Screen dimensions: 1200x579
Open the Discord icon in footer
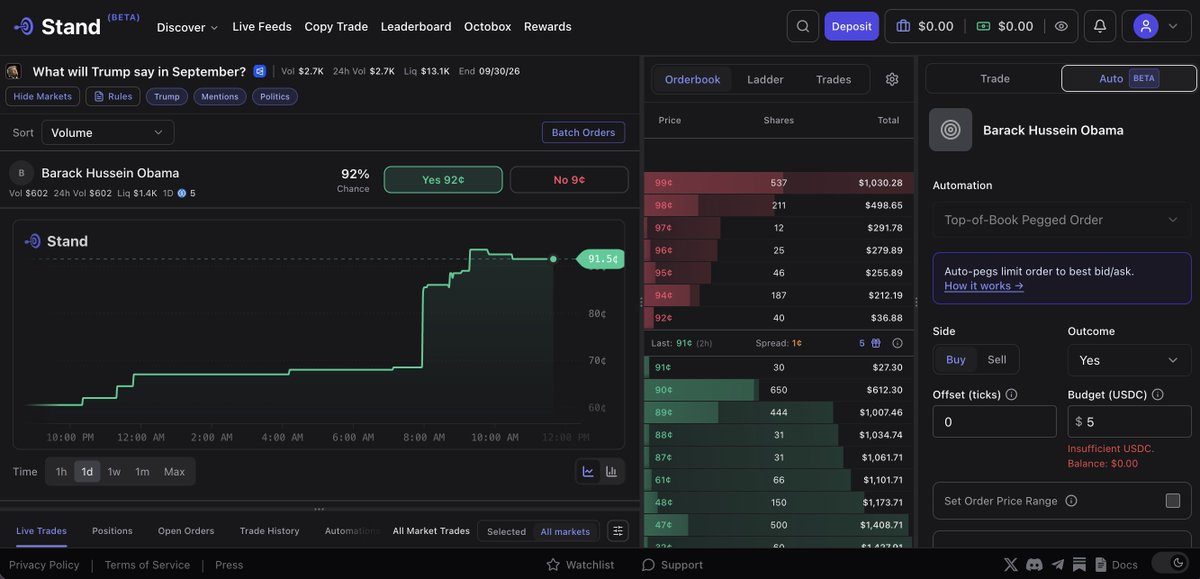1034,565
